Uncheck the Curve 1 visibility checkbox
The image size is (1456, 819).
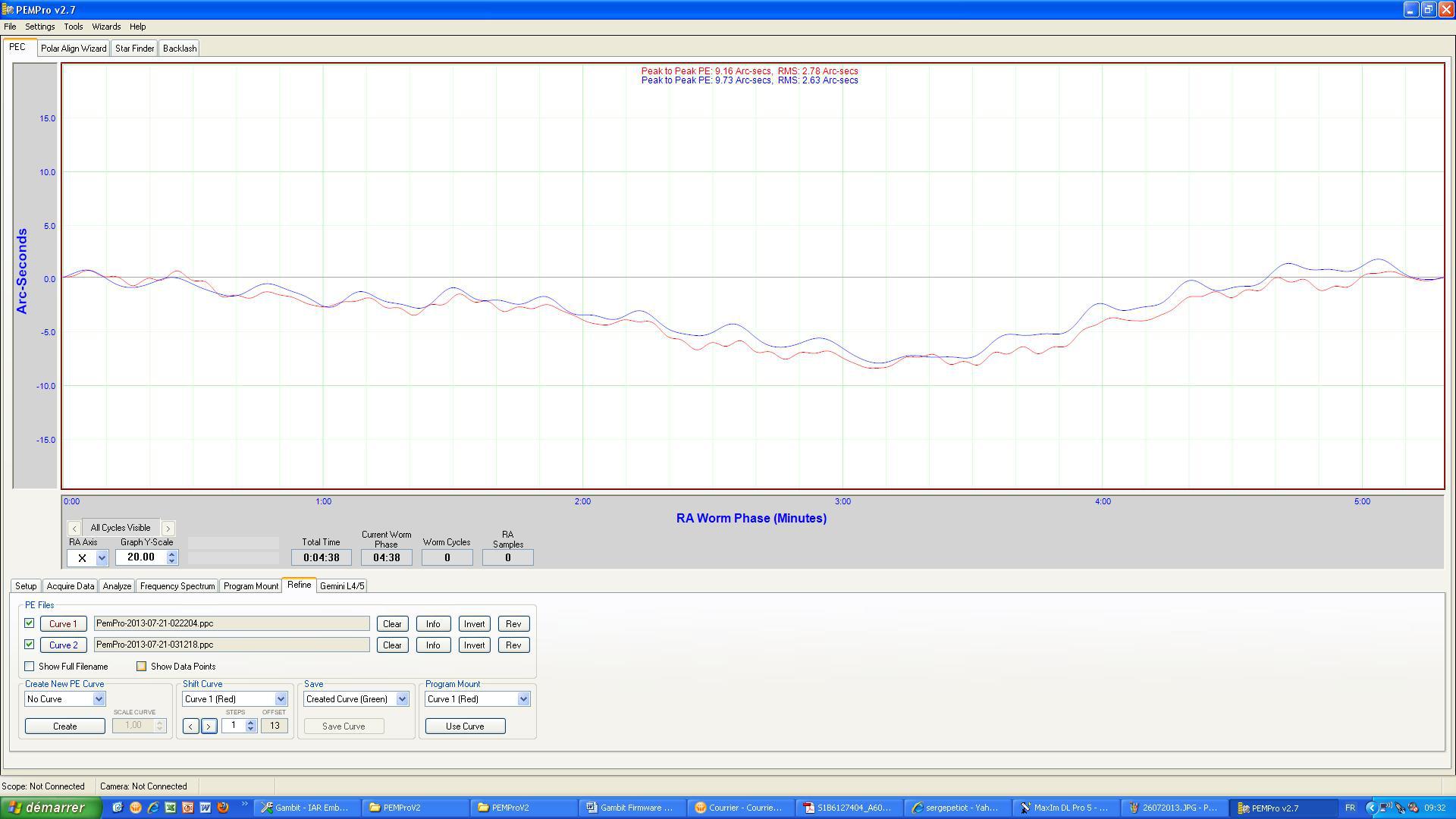pos(30,623)
